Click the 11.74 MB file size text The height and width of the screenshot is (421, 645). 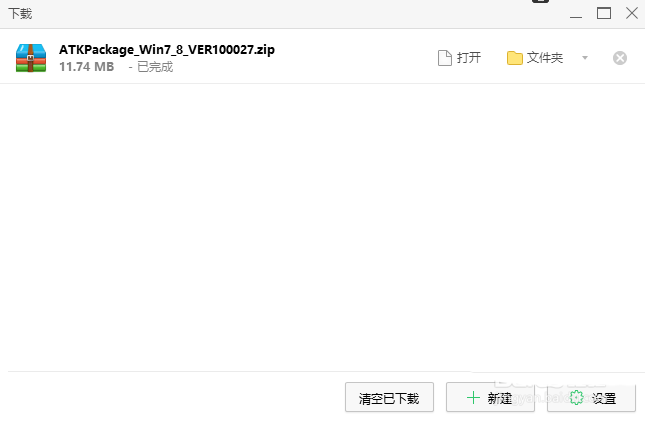click(86, 67)
